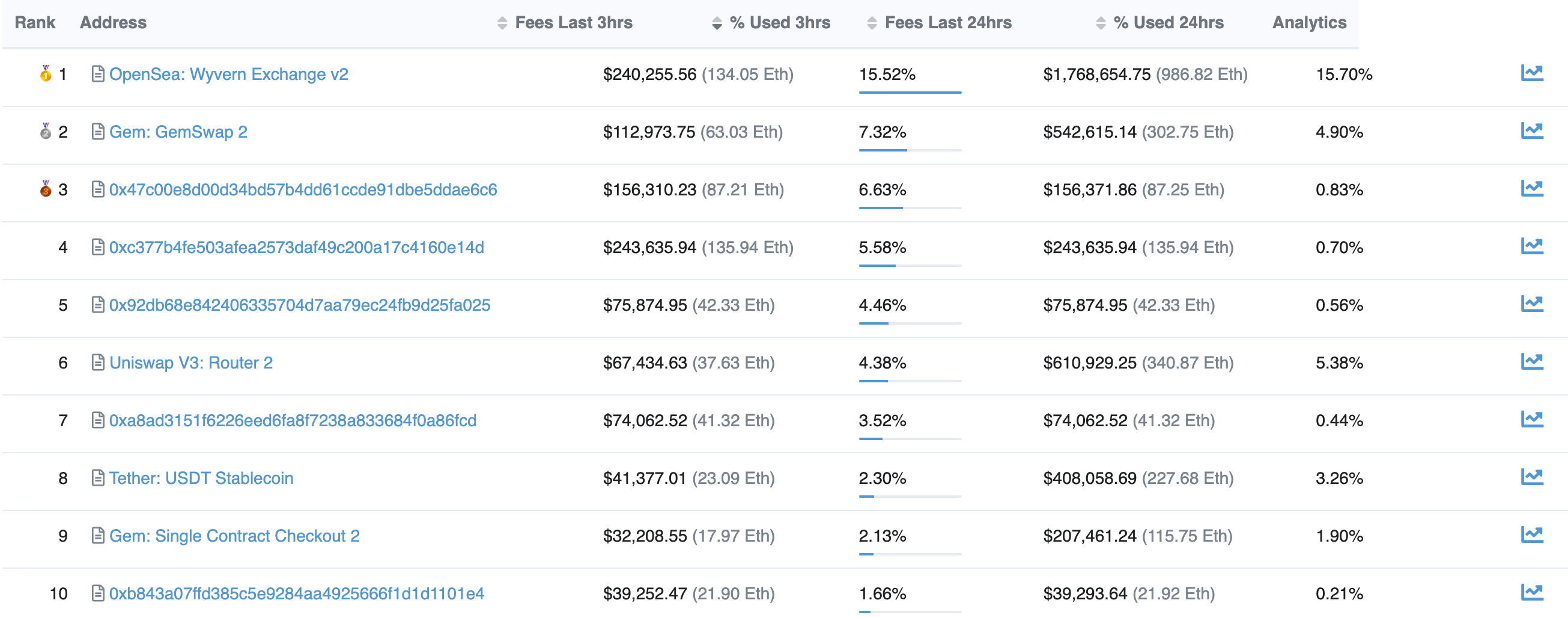The width and height of the screenshot is (1568, 618).
Task: Click contract document icon beside OpenSea link
Action: tap(97, 75)
